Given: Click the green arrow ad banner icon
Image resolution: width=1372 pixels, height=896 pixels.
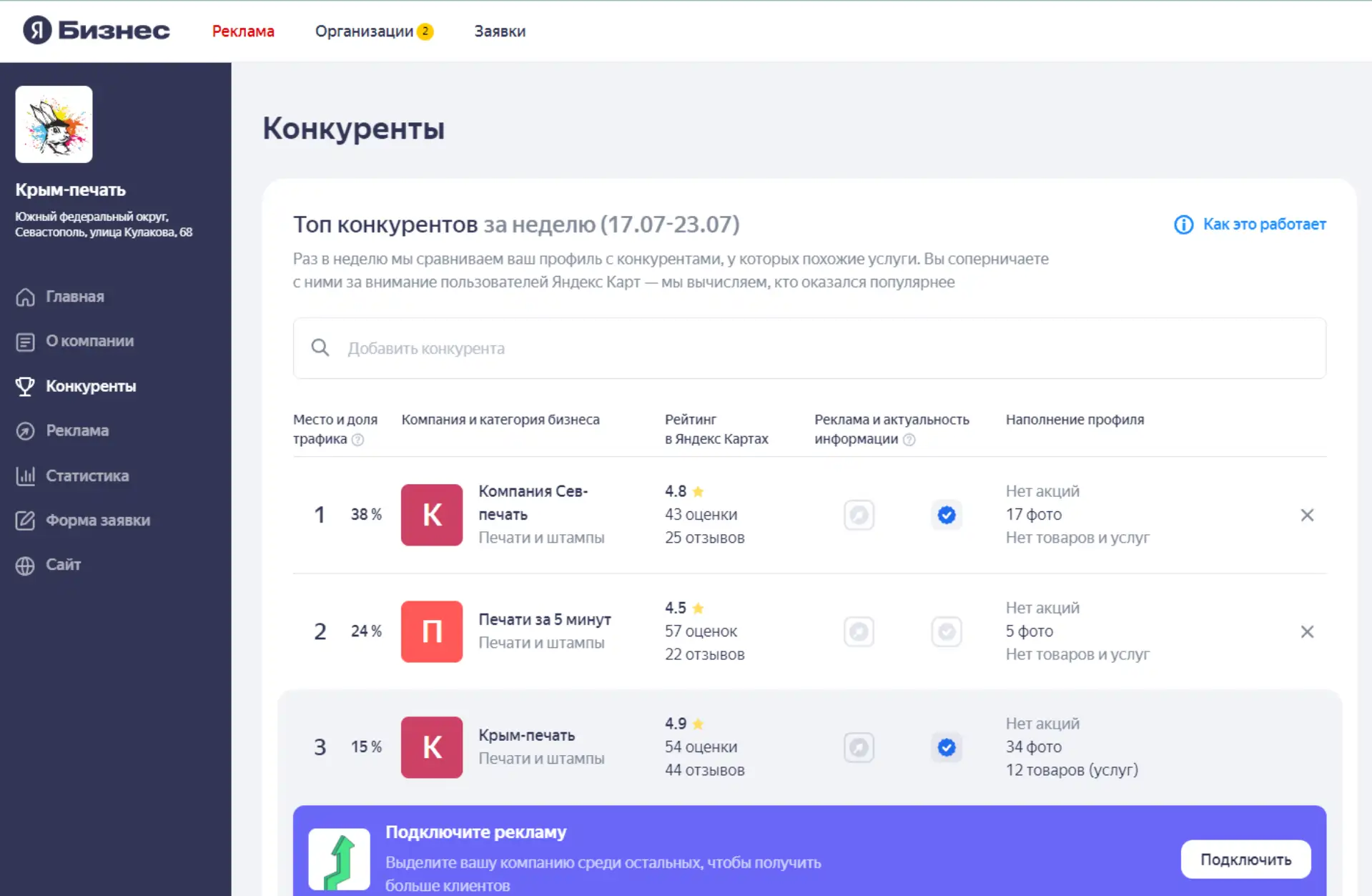Looking at the screenshot, I should [x=340, y=860].
